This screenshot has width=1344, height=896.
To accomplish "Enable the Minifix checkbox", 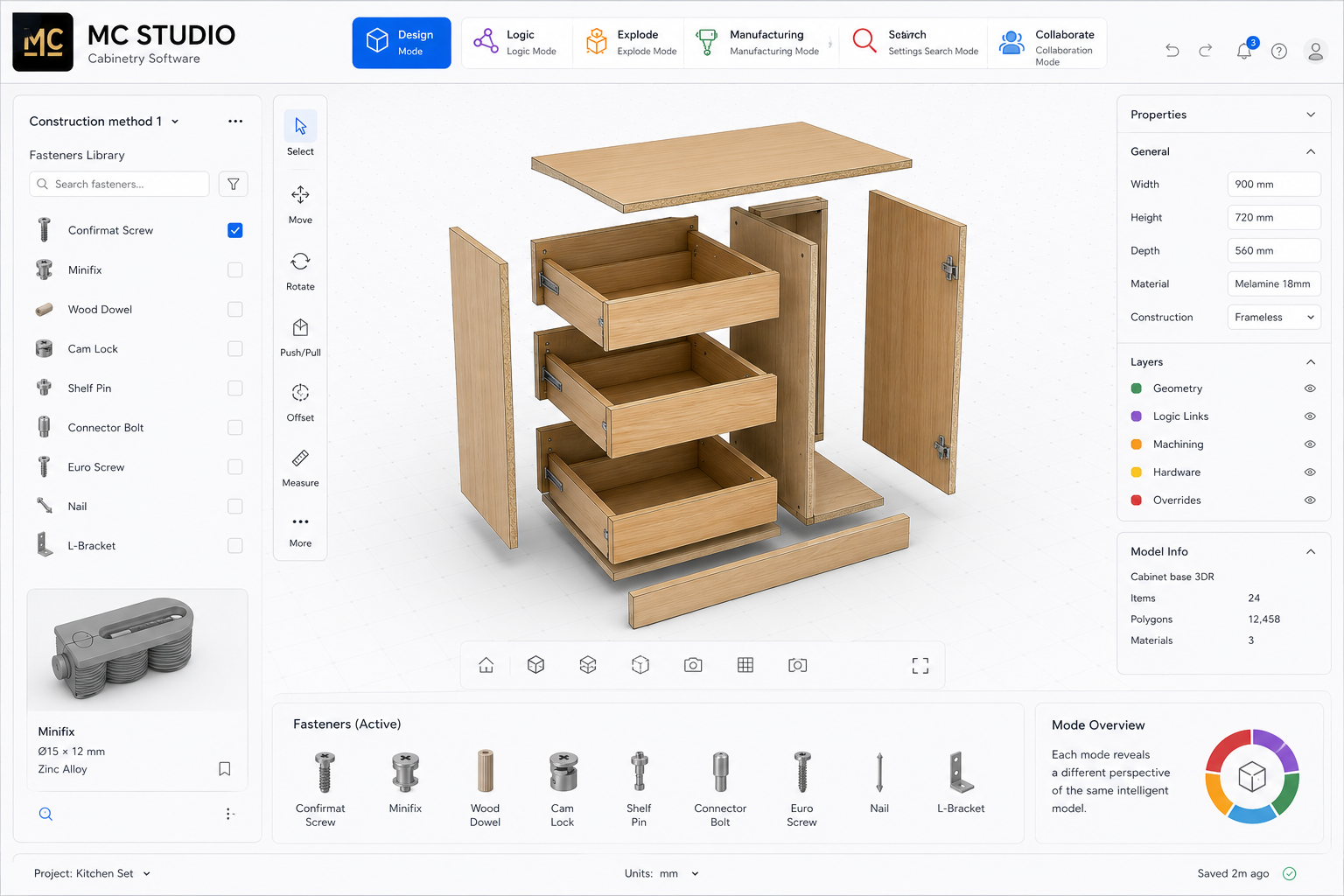I will coord(235,269).
